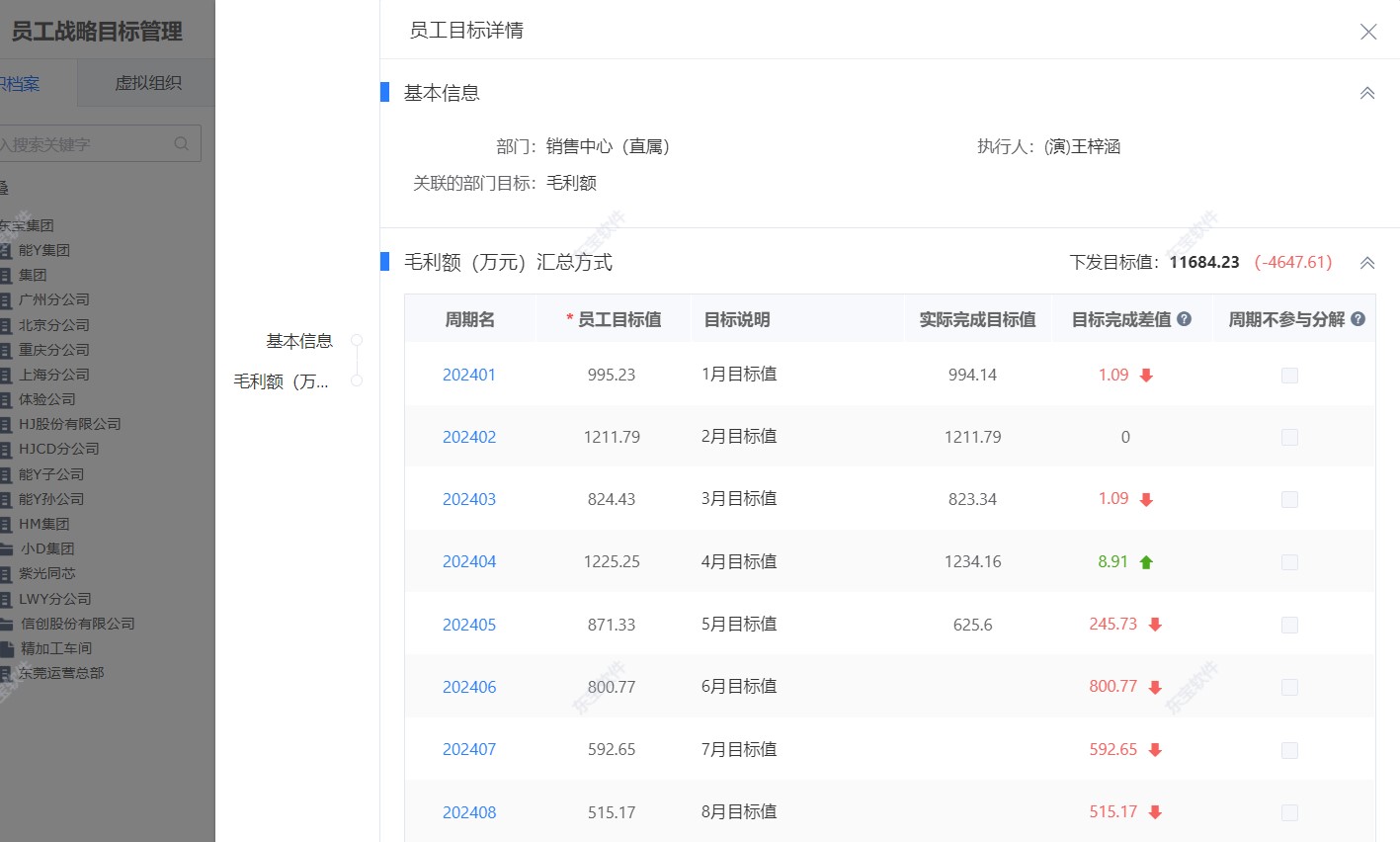Click the green up arrow beside 8.91
This screenshot has height=842, width=1400.
point(1145,561)
